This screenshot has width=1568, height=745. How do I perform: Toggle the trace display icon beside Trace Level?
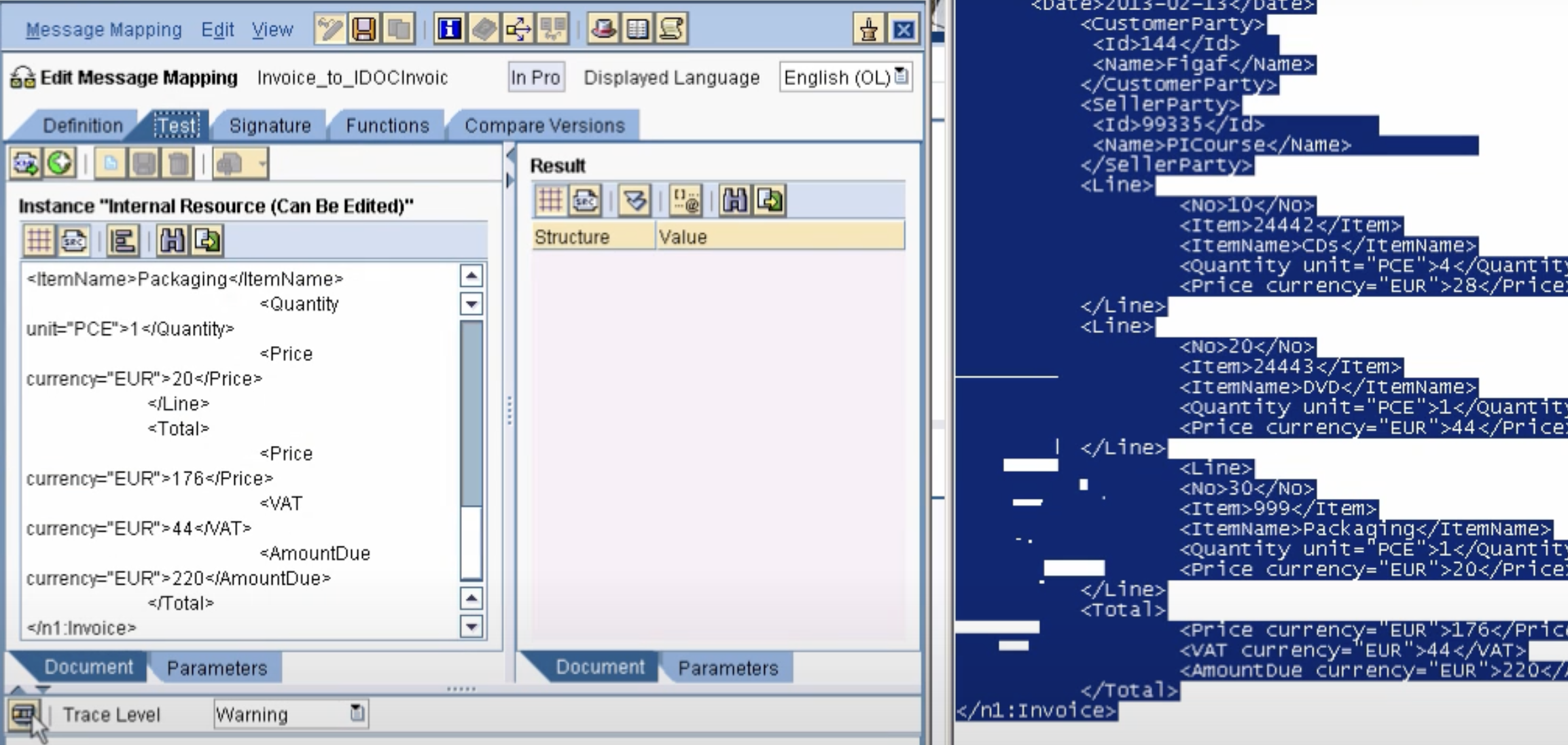(23, 714)
